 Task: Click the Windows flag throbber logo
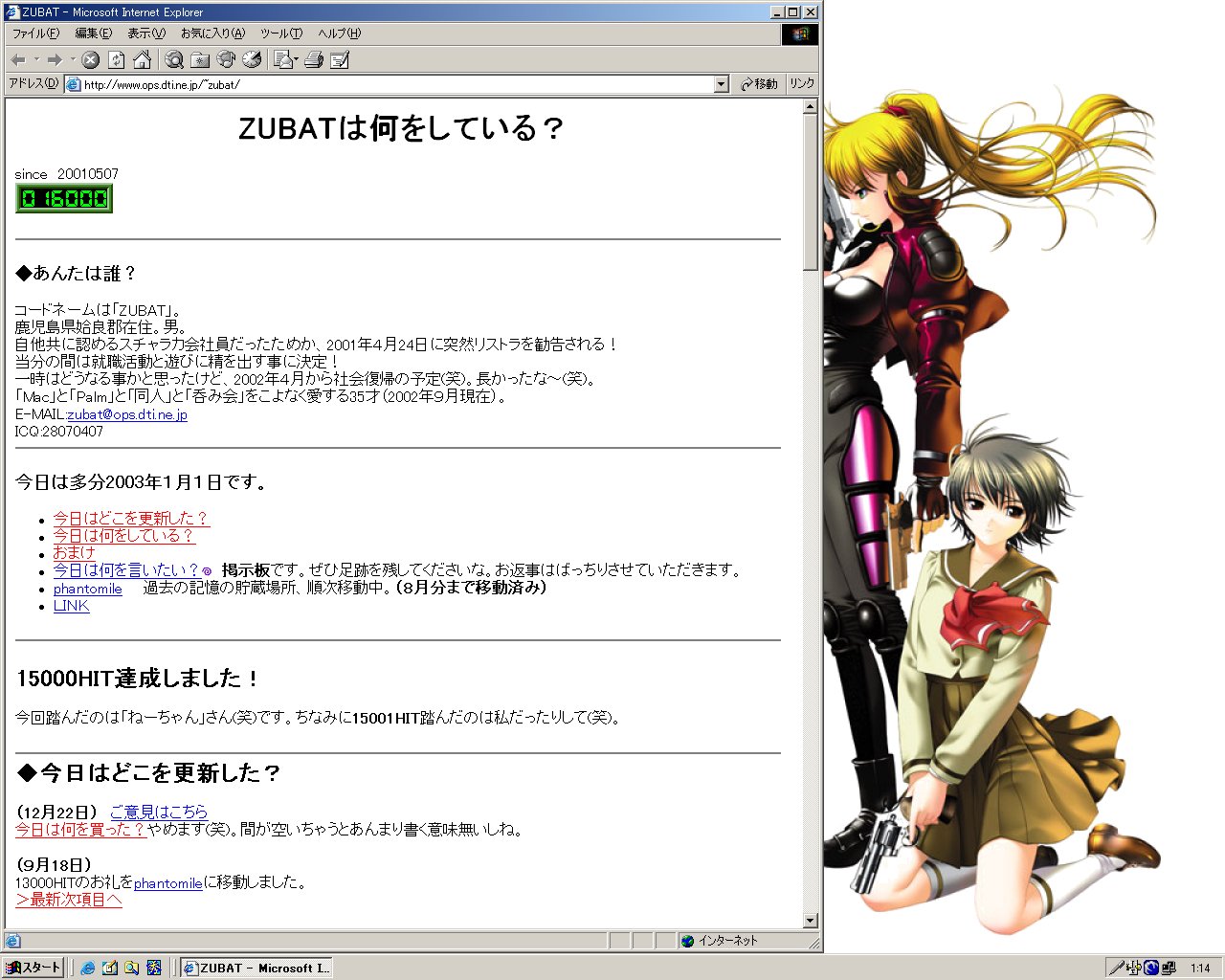pyautogui.click(x=800, y=34)
